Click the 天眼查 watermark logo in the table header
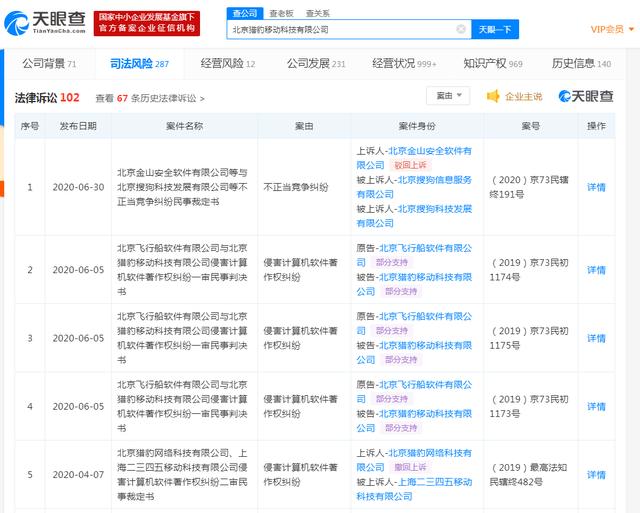The width and height of the screenshot is (640, 513). (x=586, y=96)
